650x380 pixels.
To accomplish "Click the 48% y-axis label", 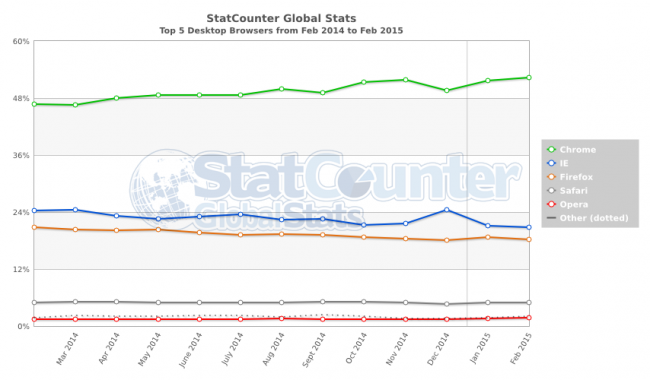I will click(21, 99).
